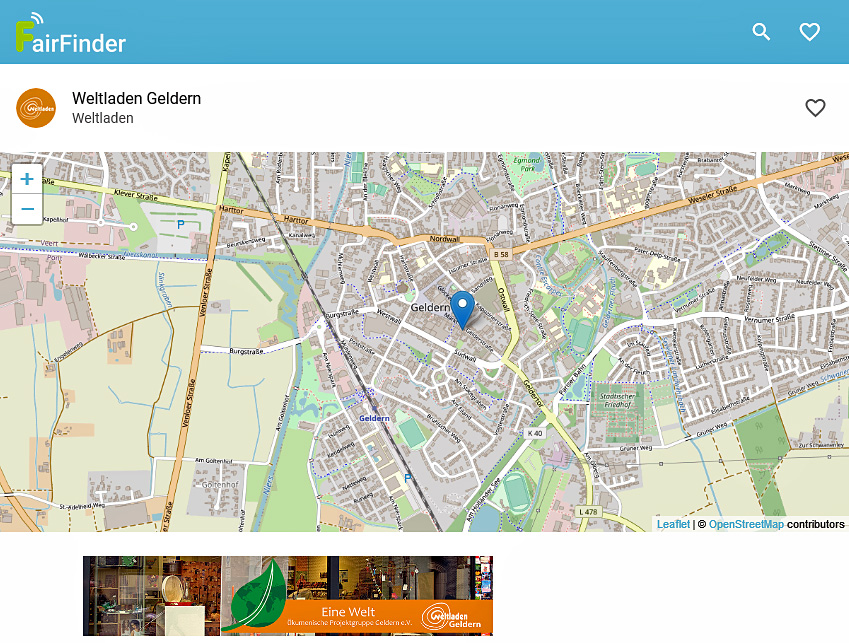Open the OpenStreetMap attribution link

coord(746,524)
